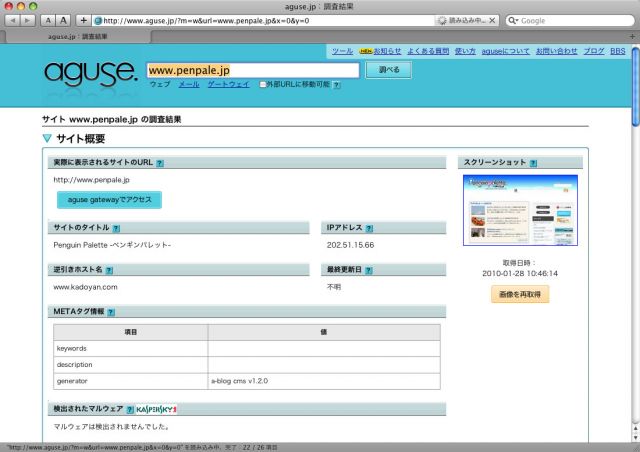Open the BBS link
The width and height of the screenshot is (640, 452).
(x=618, y=51)
